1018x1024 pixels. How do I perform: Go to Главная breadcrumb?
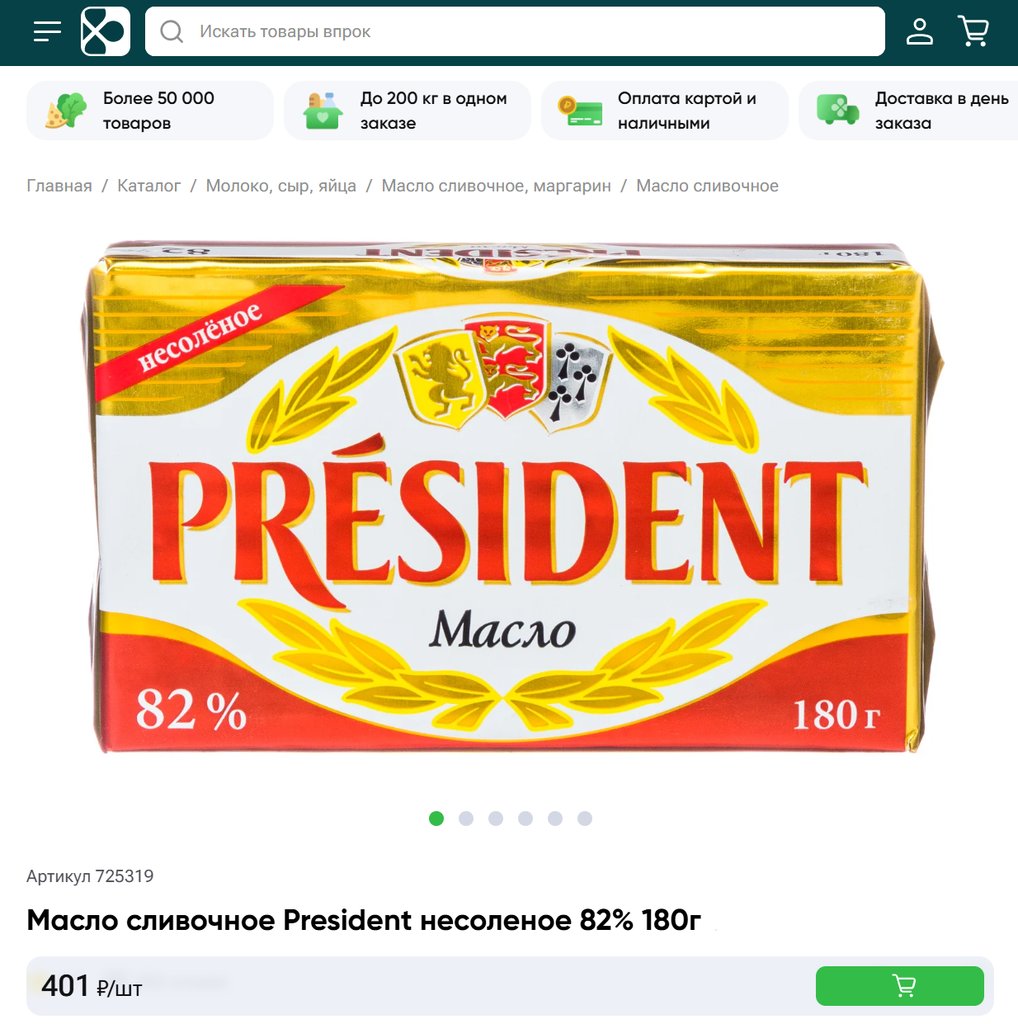point(59,186)
